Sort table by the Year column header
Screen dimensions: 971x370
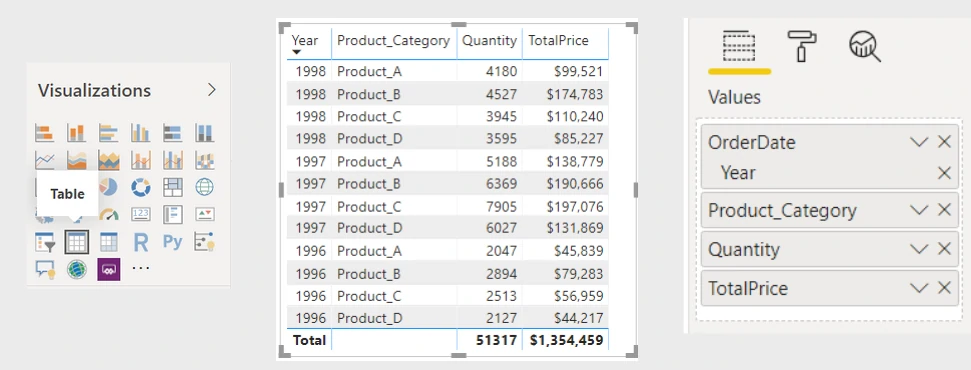click(305, 41)
